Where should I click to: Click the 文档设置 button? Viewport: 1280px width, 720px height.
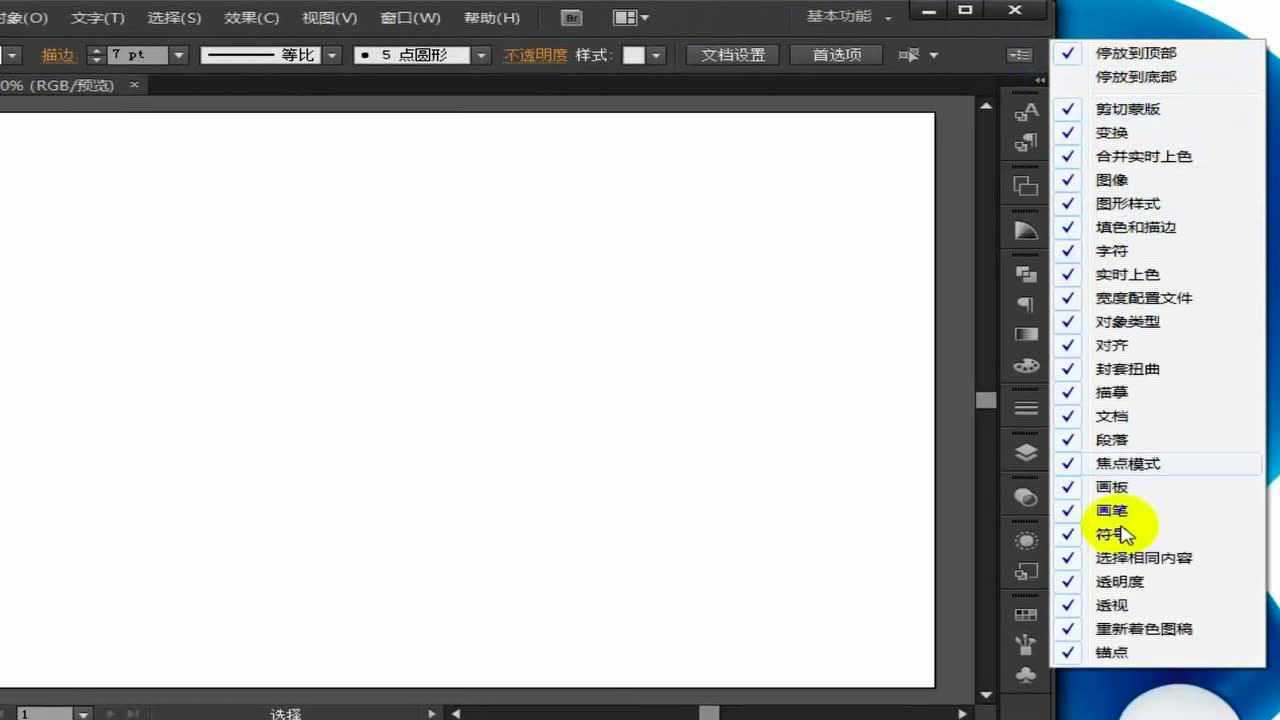[733, 55]
